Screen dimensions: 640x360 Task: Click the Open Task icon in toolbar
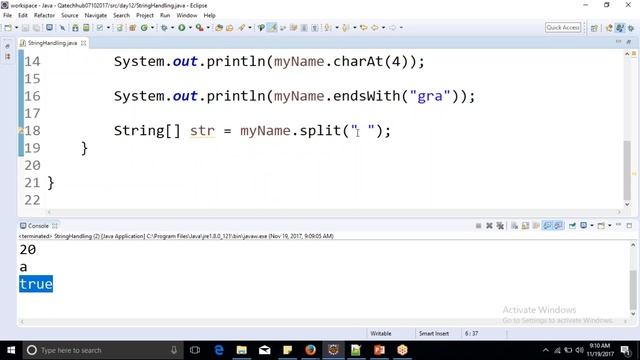pos(230,28)
